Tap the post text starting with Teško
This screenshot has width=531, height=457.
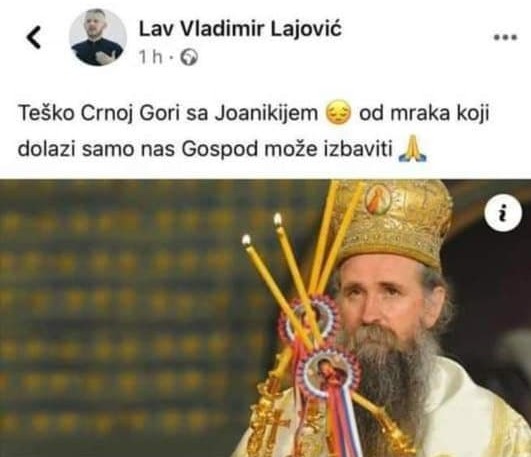(x=254, y=131)
